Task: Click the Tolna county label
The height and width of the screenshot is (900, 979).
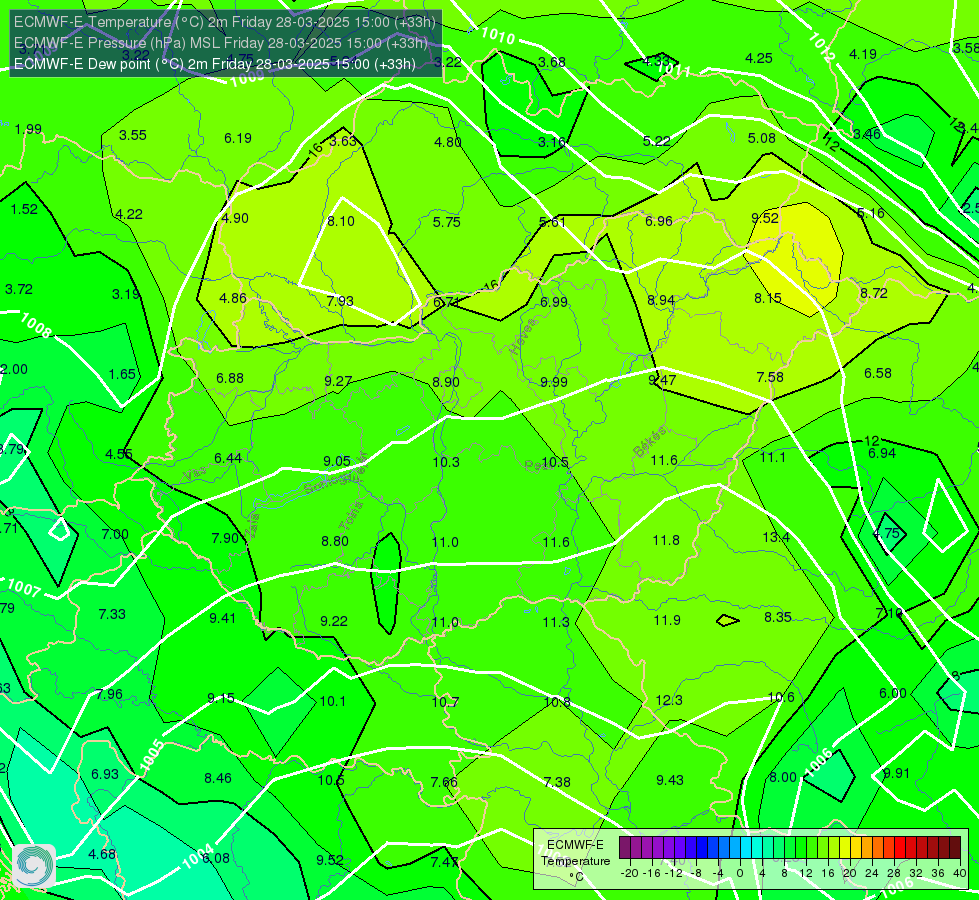Action: [351, 517]
